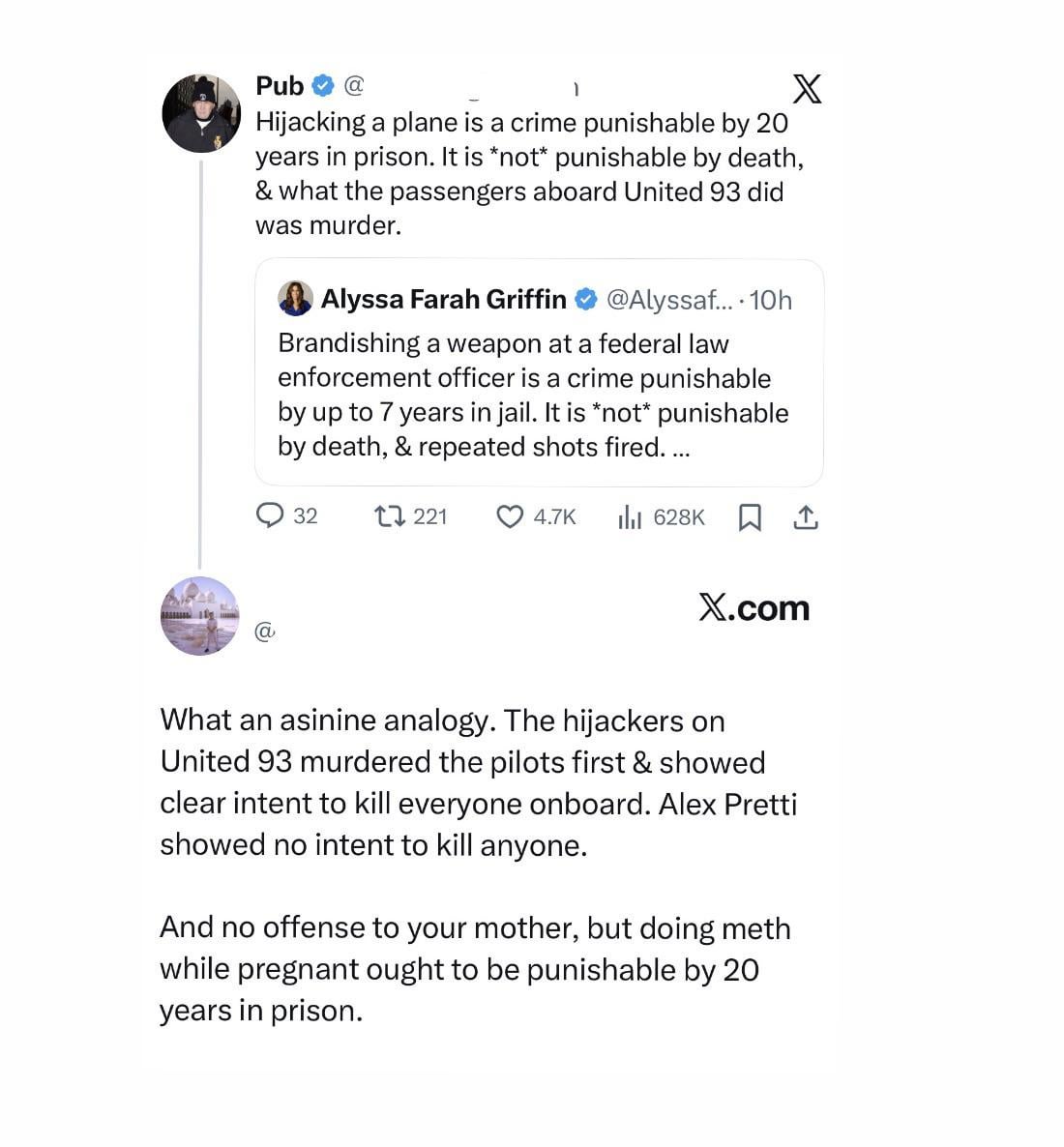Screen dimensions: 1064x1147
Task: Toggle the bookmark icon on the tweet
Action: 750,518
